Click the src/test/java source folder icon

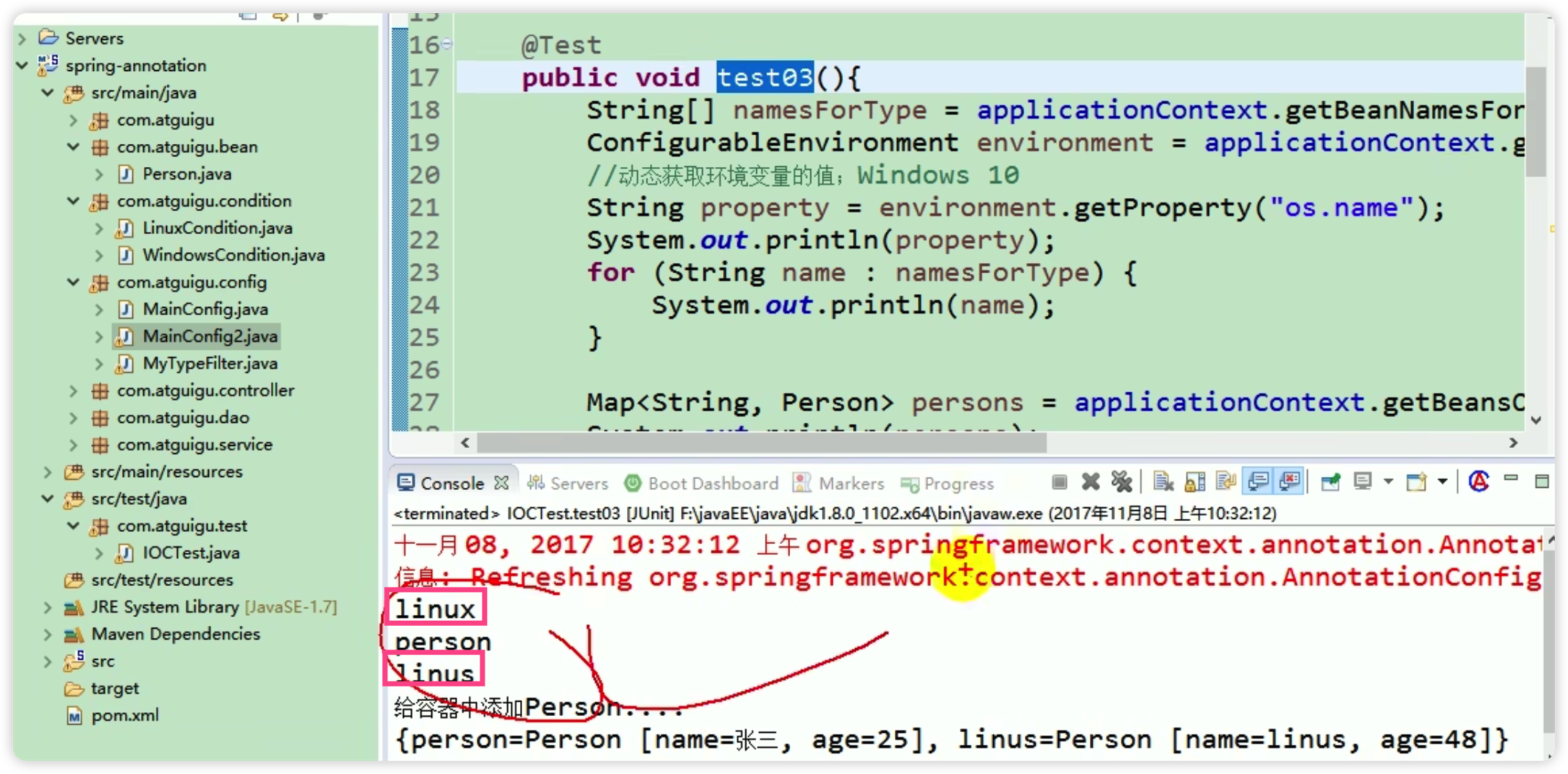[74, 499]
